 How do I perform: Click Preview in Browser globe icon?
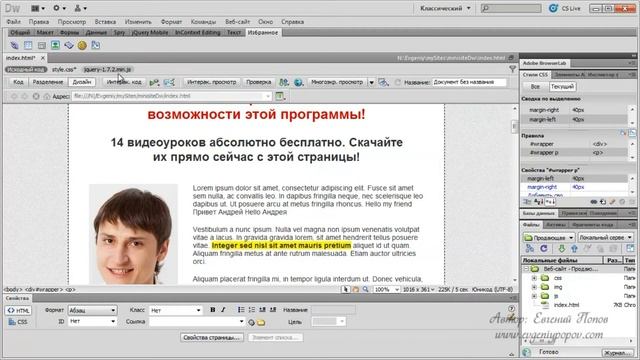click(298, 82)
